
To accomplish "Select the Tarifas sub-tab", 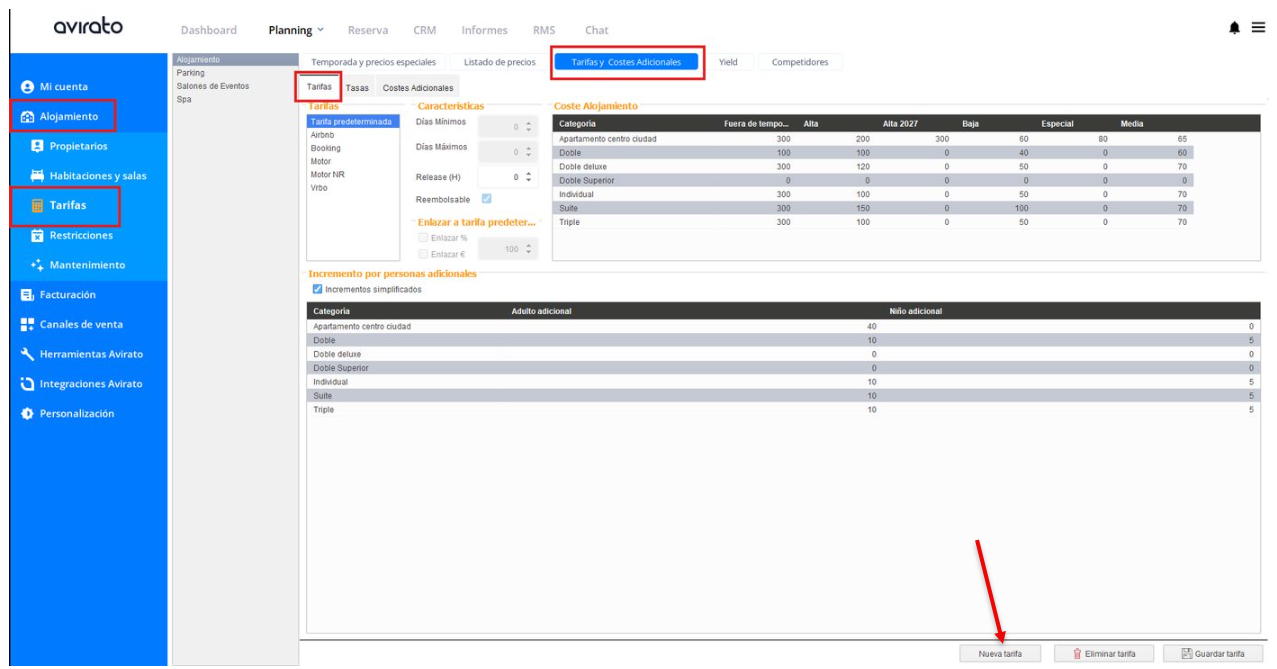I will pos(320,87).
